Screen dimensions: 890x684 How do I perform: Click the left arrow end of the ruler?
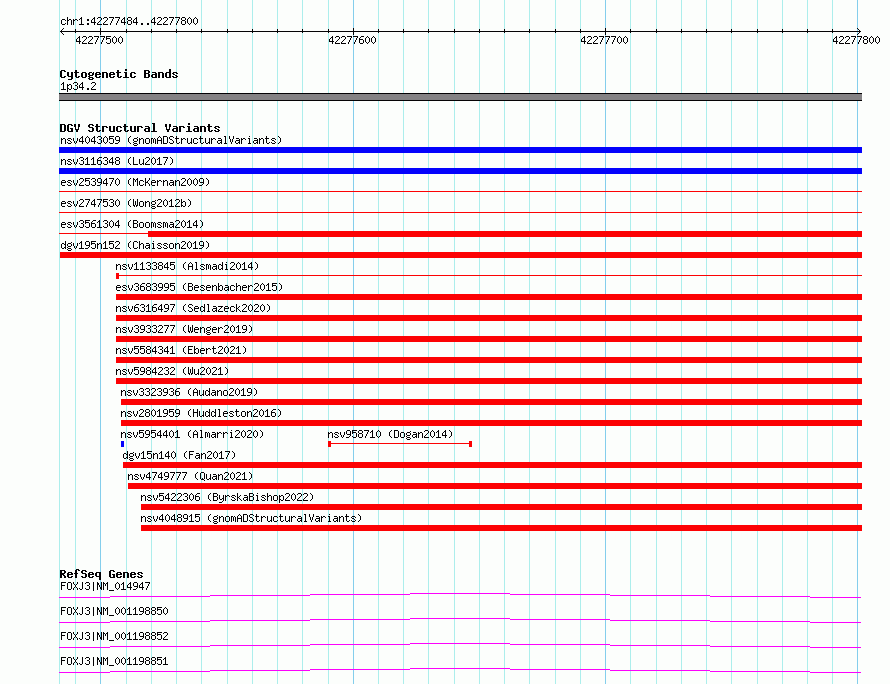(x=62, y=31)
